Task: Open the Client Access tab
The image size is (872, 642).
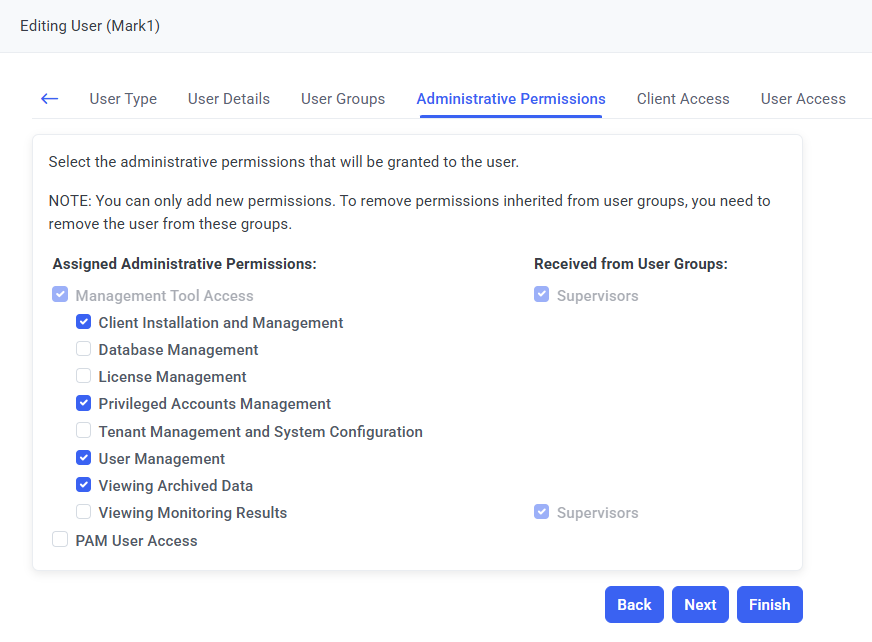Action: 683,99
